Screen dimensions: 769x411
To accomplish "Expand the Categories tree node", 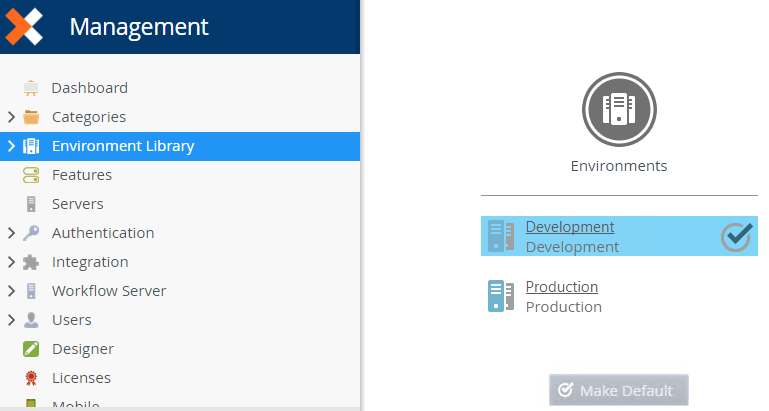I will (11, 117).
